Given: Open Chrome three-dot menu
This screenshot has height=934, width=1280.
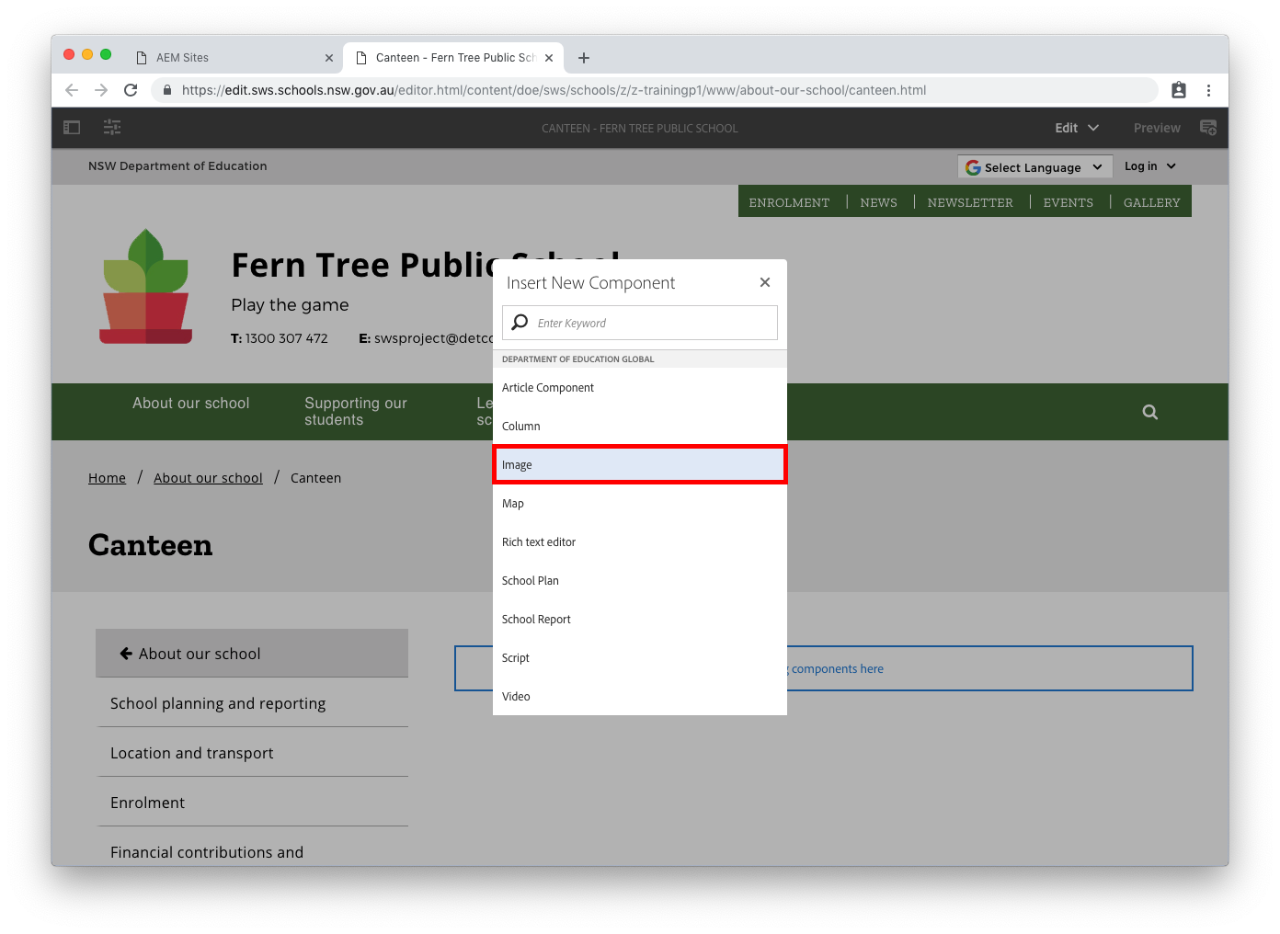Looking at the screenshot, I should tap(1208, 90).
